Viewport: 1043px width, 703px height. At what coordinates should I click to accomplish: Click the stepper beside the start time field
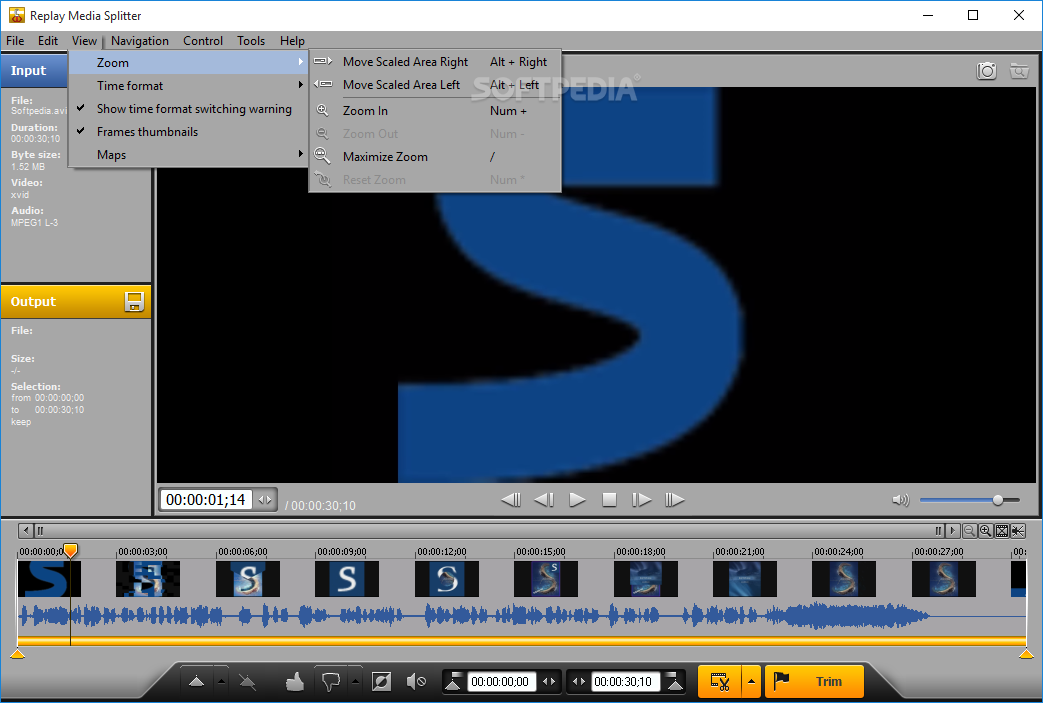549,682
